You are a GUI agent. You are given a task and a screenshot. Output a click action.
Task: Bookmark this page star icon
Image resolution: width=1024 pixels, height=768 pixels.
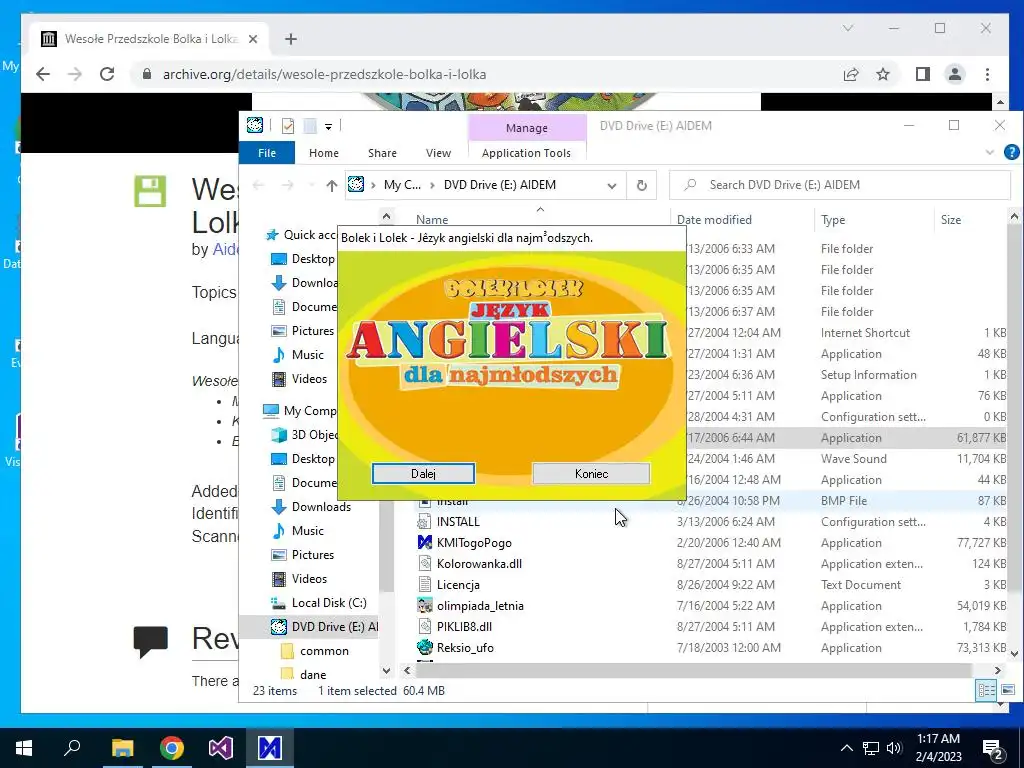click(883, 74)
